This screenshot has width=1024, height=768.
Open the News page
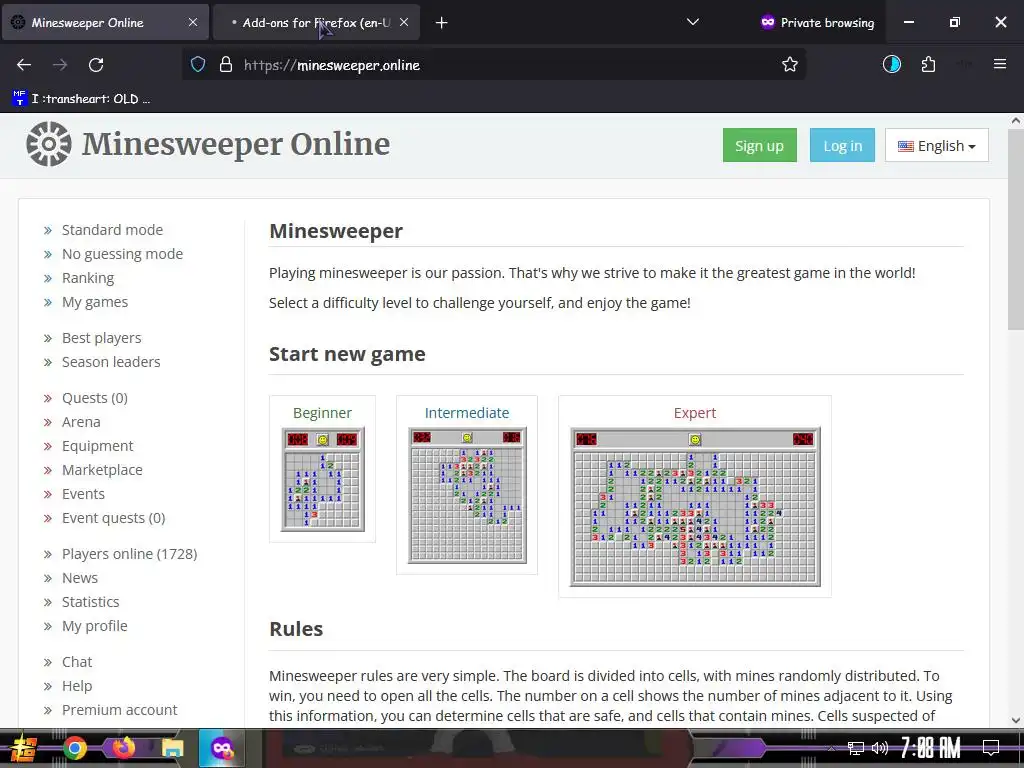[x=80, y=578]
